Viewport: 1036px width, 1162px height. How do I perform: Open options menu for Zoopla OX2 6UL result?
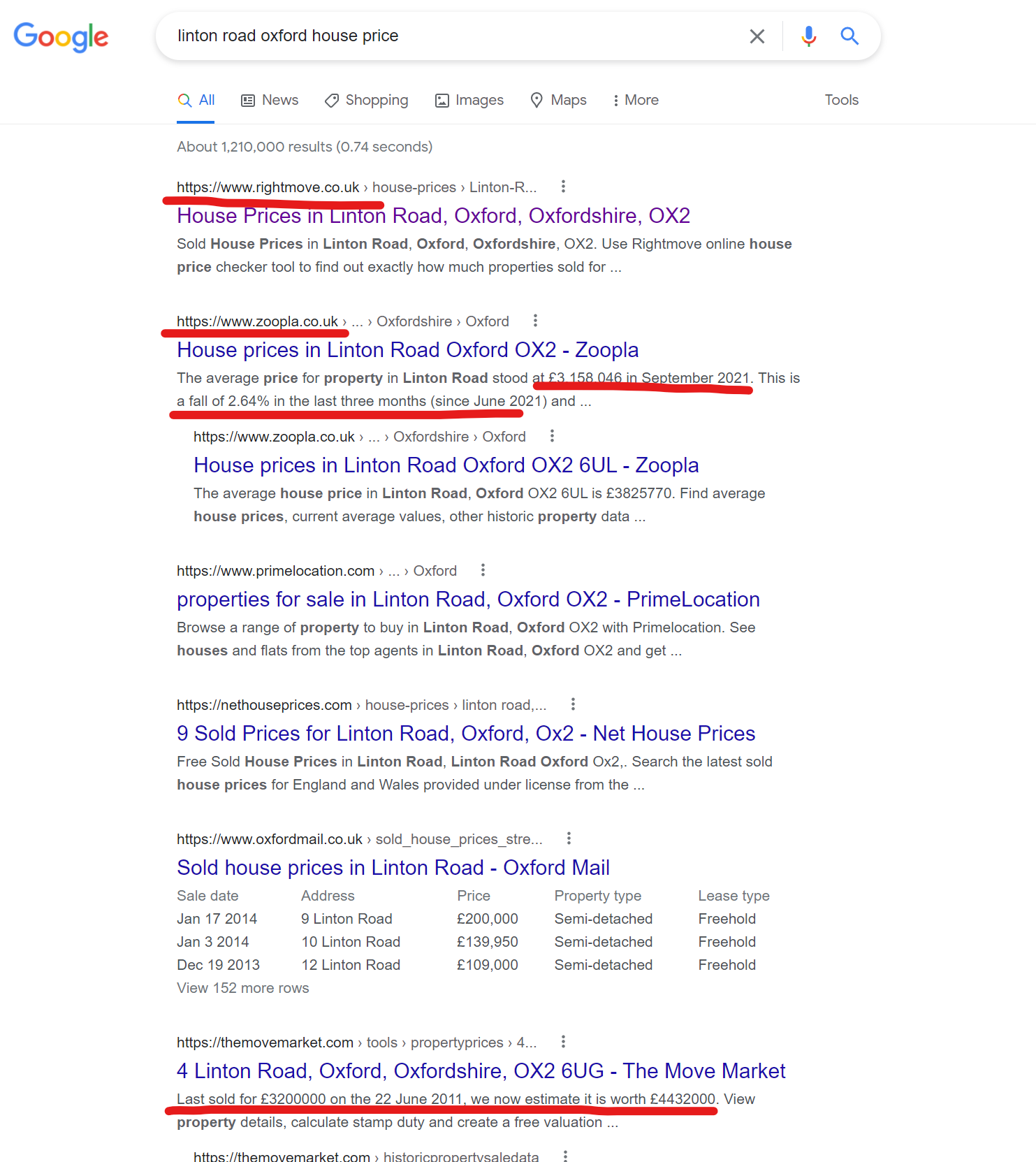552,436
